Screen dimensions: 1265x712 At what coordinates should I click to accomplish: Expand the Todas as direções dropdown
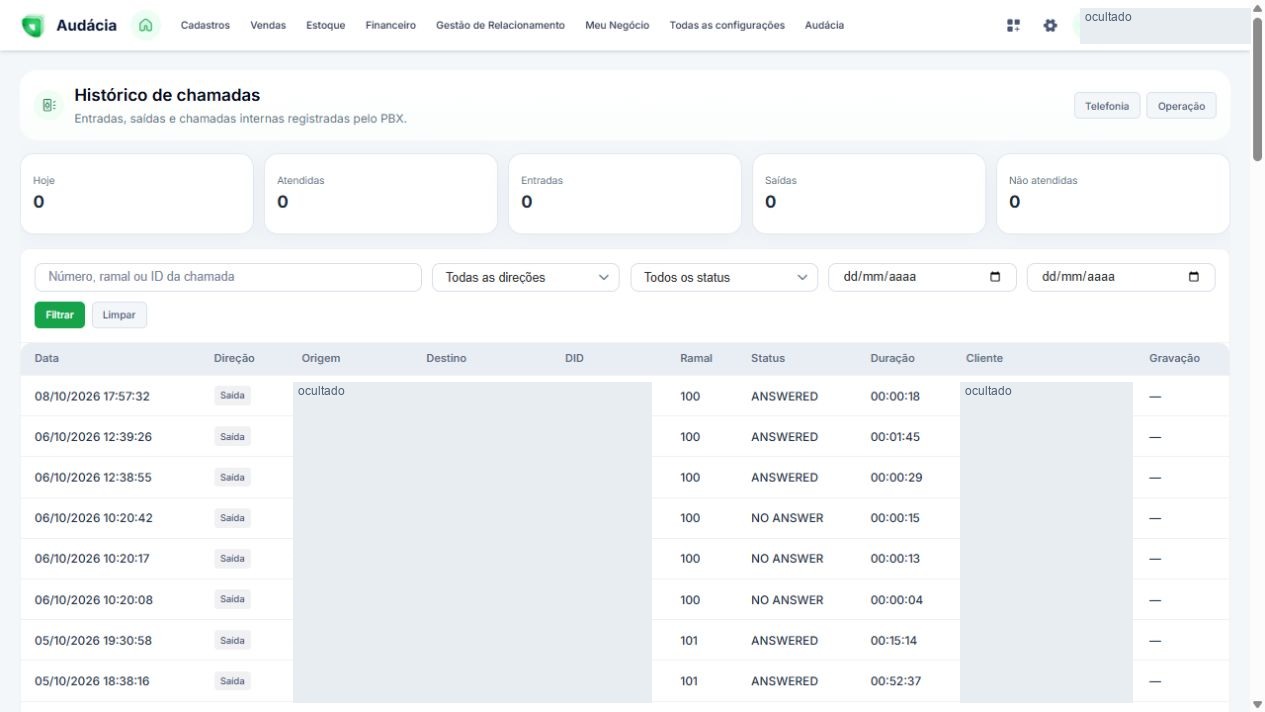(526, 278)
